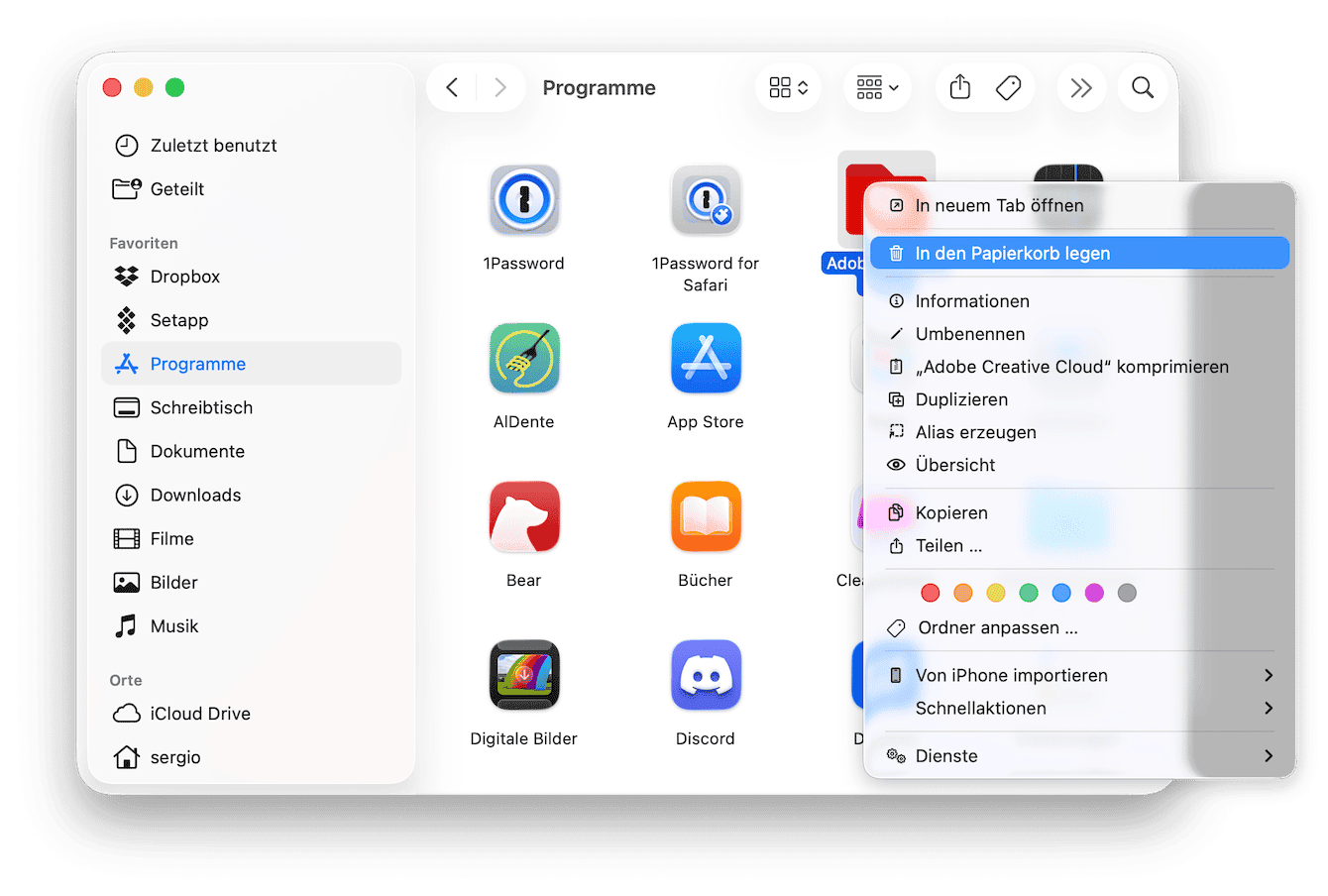
Task: Open the 1Password app icon
Action: click(524, 200)
